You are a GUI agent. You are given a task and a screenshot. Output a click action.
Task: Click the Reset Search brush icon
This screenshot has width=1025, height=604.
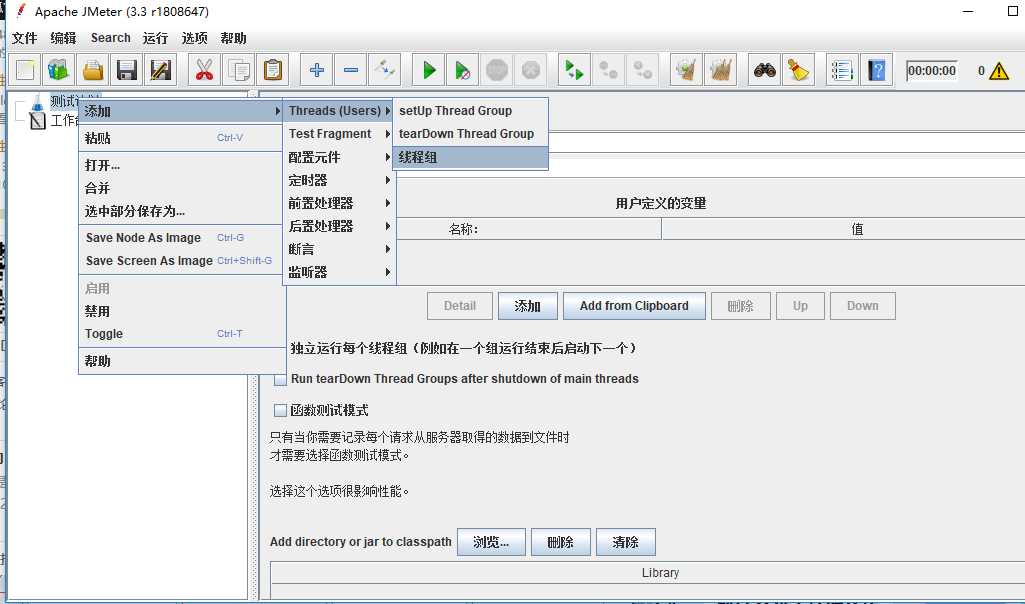tap(799, 70)
